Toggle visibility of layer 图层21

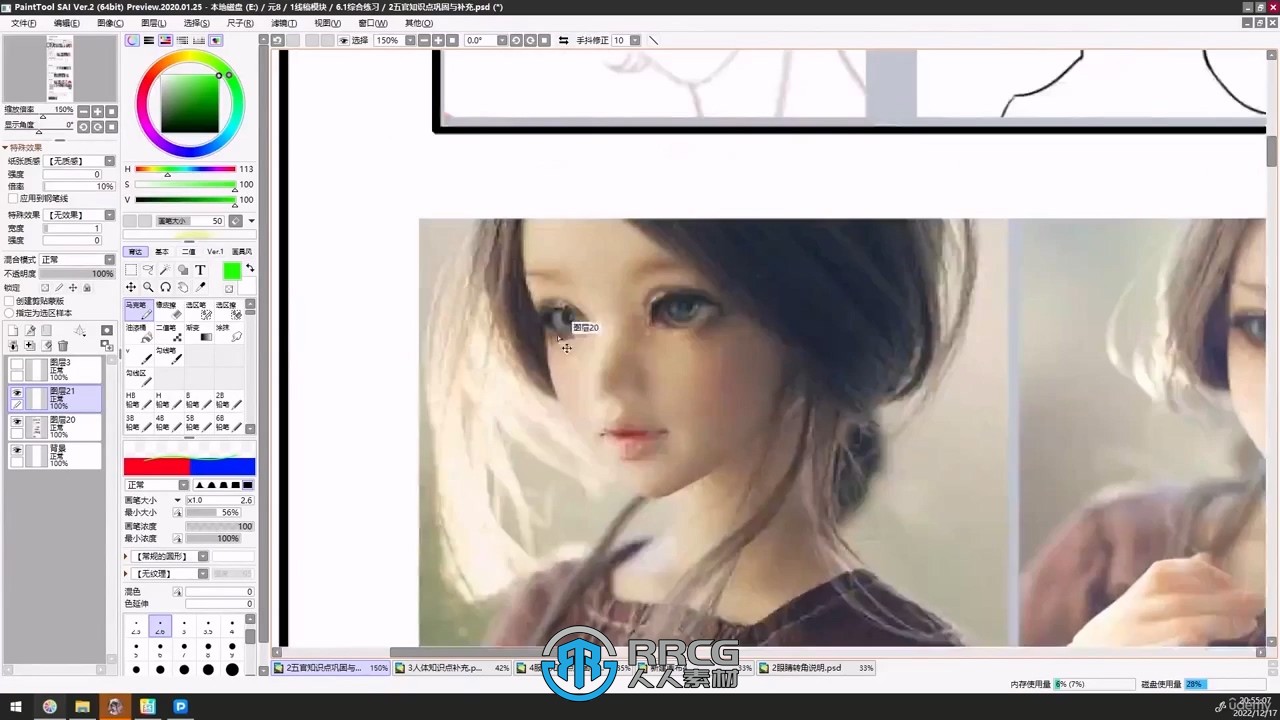[x=17, y=393]
